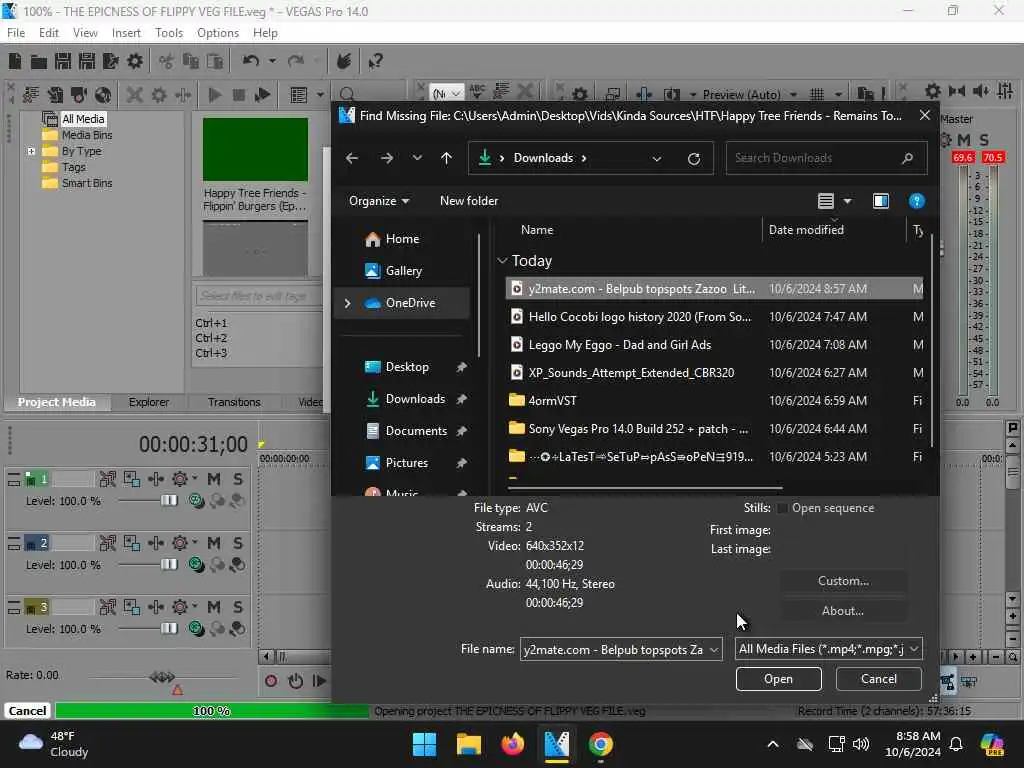Image resolution: width=1024 pixels, height=768 pixels.
Task: Open file dialog help icon
Action: (x=916, y=201)
